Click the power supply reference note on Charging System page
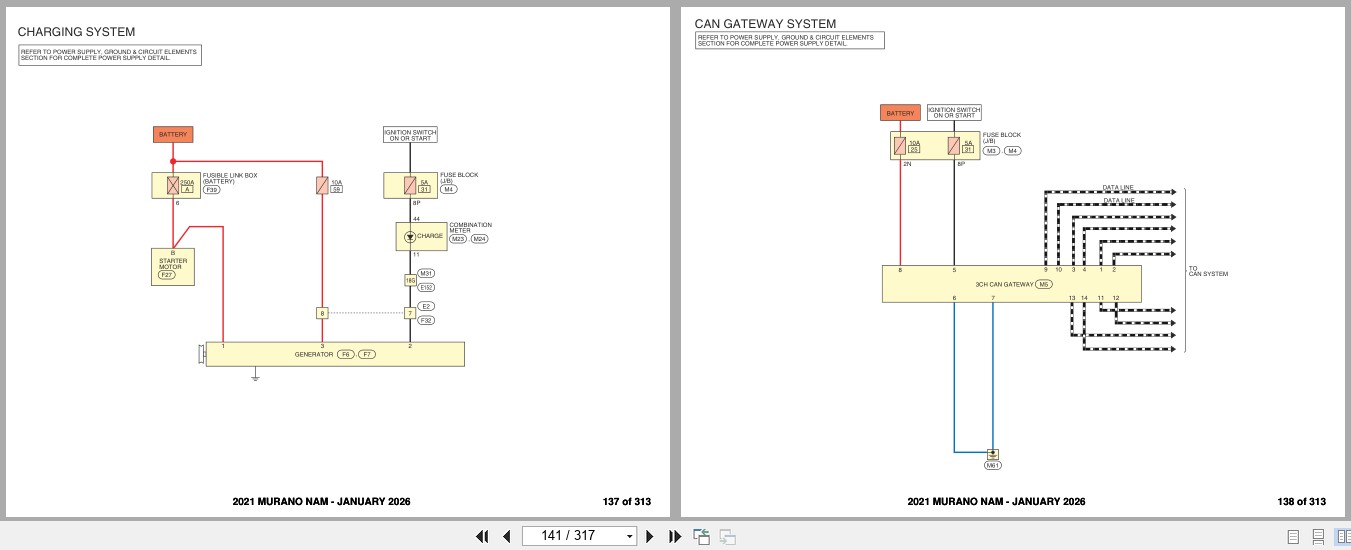This screenshot has width=1351, height=550. [x=110, y=55]
